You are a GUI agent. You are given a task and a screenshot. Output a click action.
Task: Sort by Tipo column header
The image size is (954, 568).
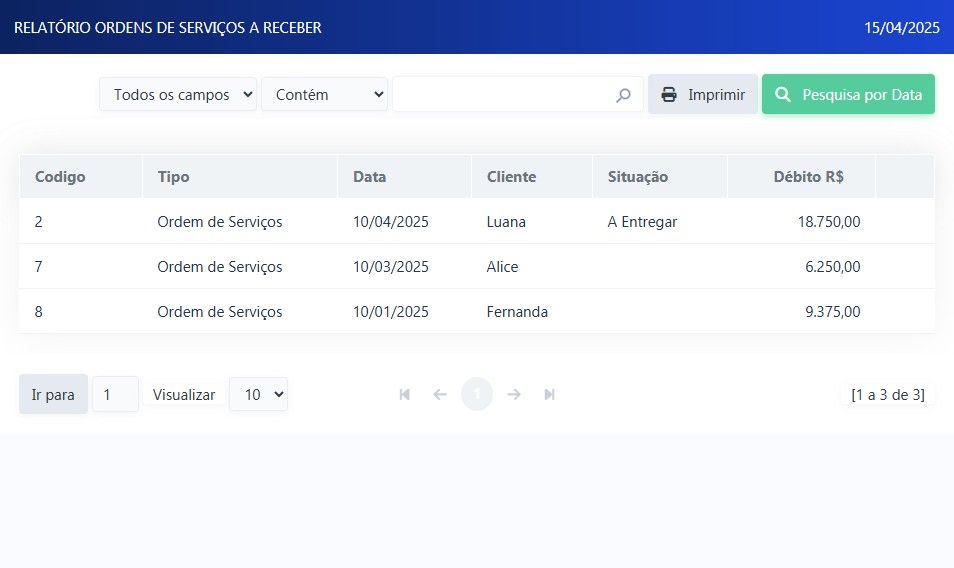coord(173,177)
